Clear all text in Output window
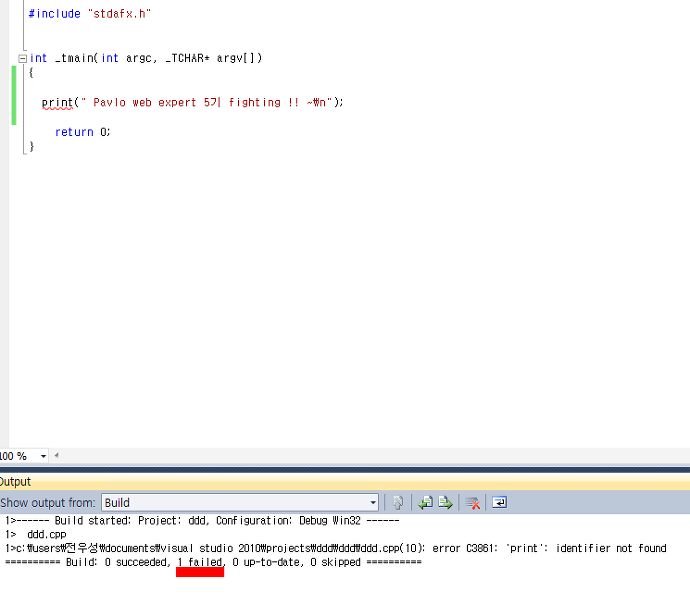The height and width of the screenshot is (604, 690). pyautogui.click(x=473, y=502)
